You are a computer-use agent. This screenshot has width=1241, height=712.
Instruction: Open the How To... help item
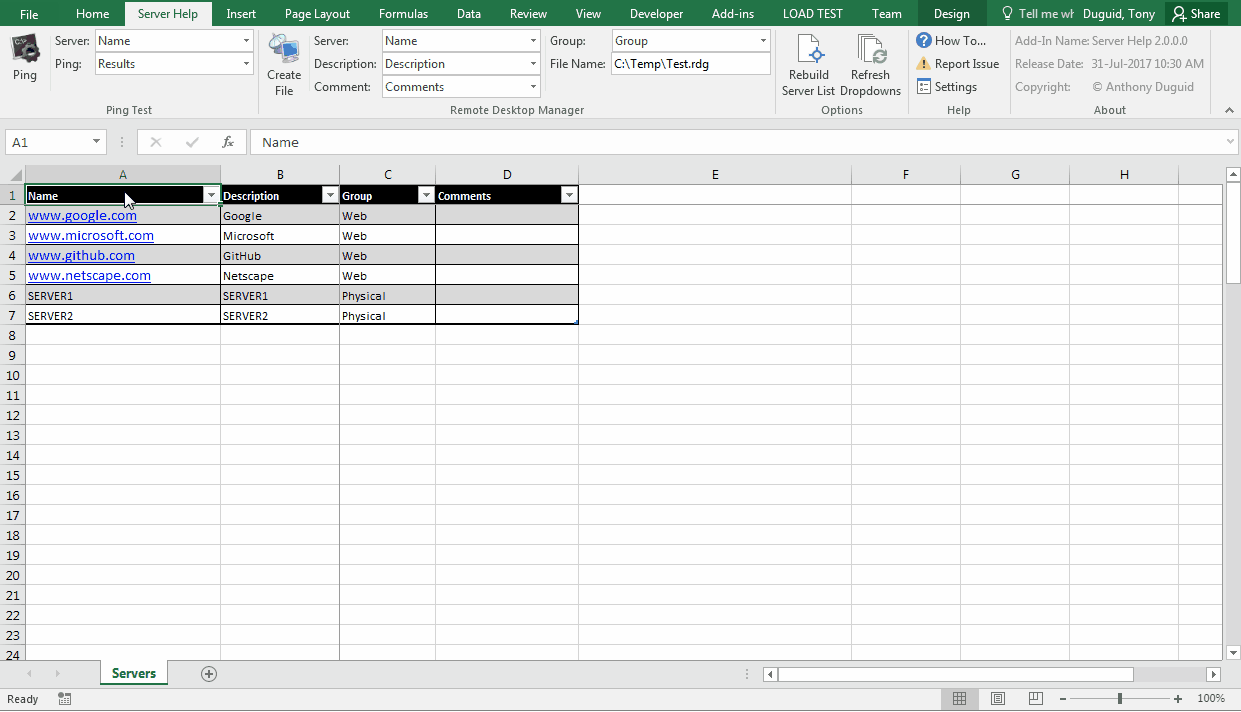point(951,41)
